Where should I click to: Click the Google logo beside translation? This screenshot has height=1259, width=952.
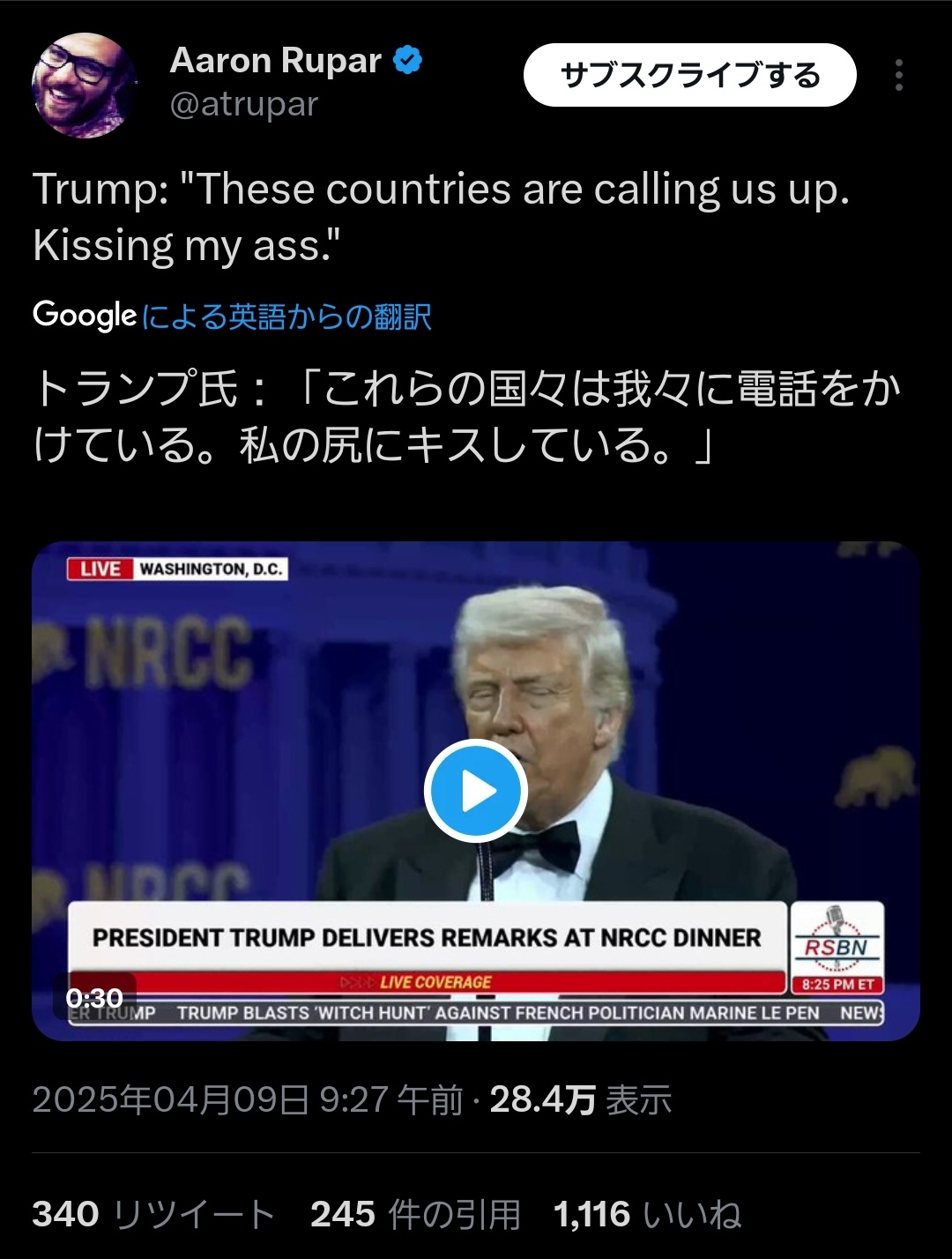tap(85, 315)
